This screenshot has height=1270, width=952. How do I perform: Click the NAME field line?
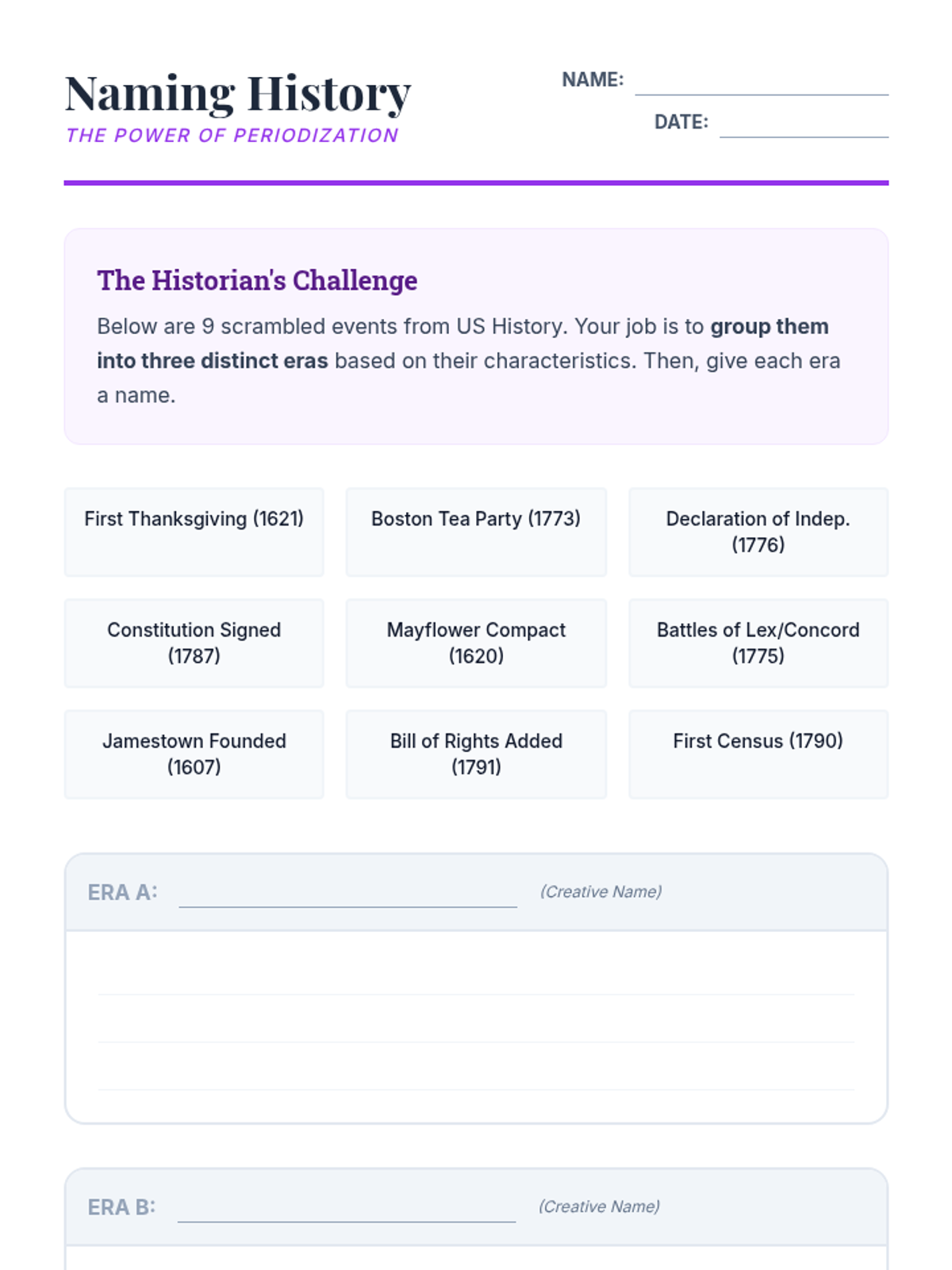tap(761, 84)
